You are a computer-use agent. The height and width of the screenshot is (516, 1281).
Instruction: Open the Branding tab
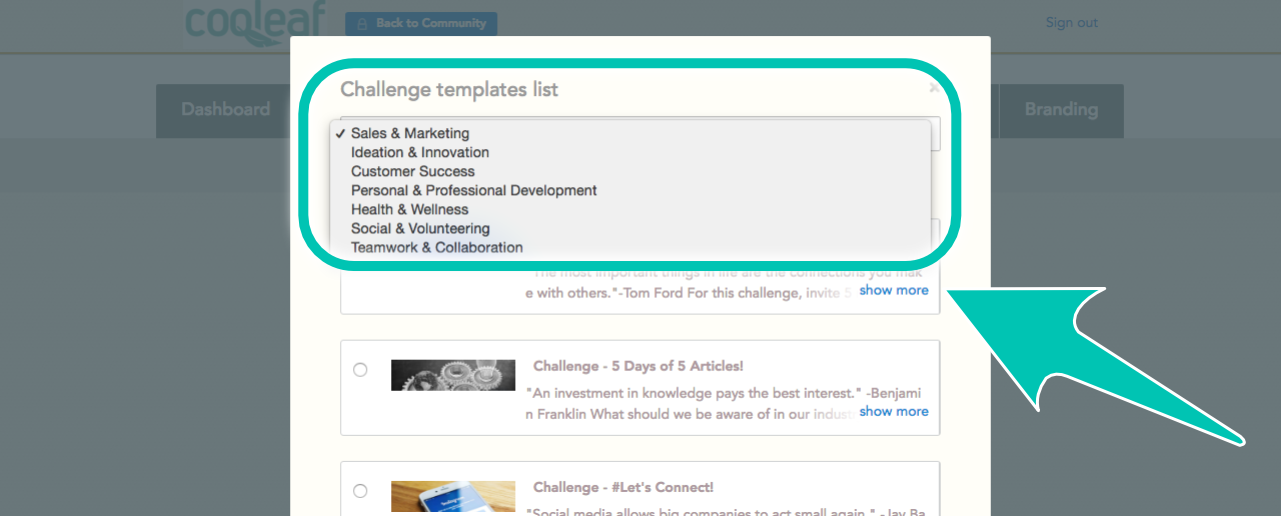pos(1061,110)
